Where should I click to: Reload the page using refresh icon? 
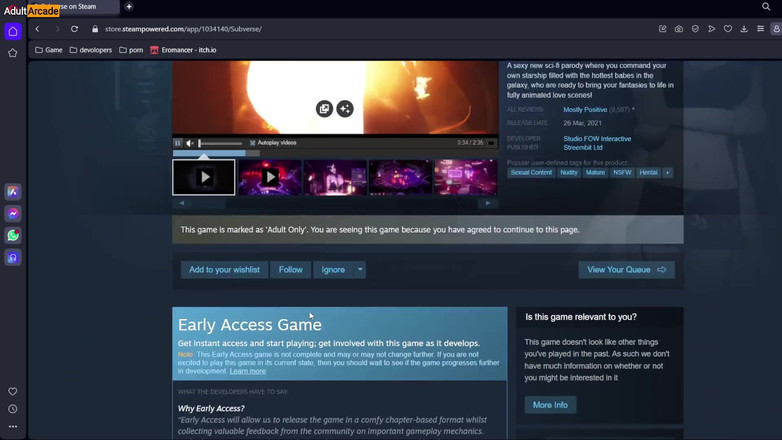pos(74,29)
